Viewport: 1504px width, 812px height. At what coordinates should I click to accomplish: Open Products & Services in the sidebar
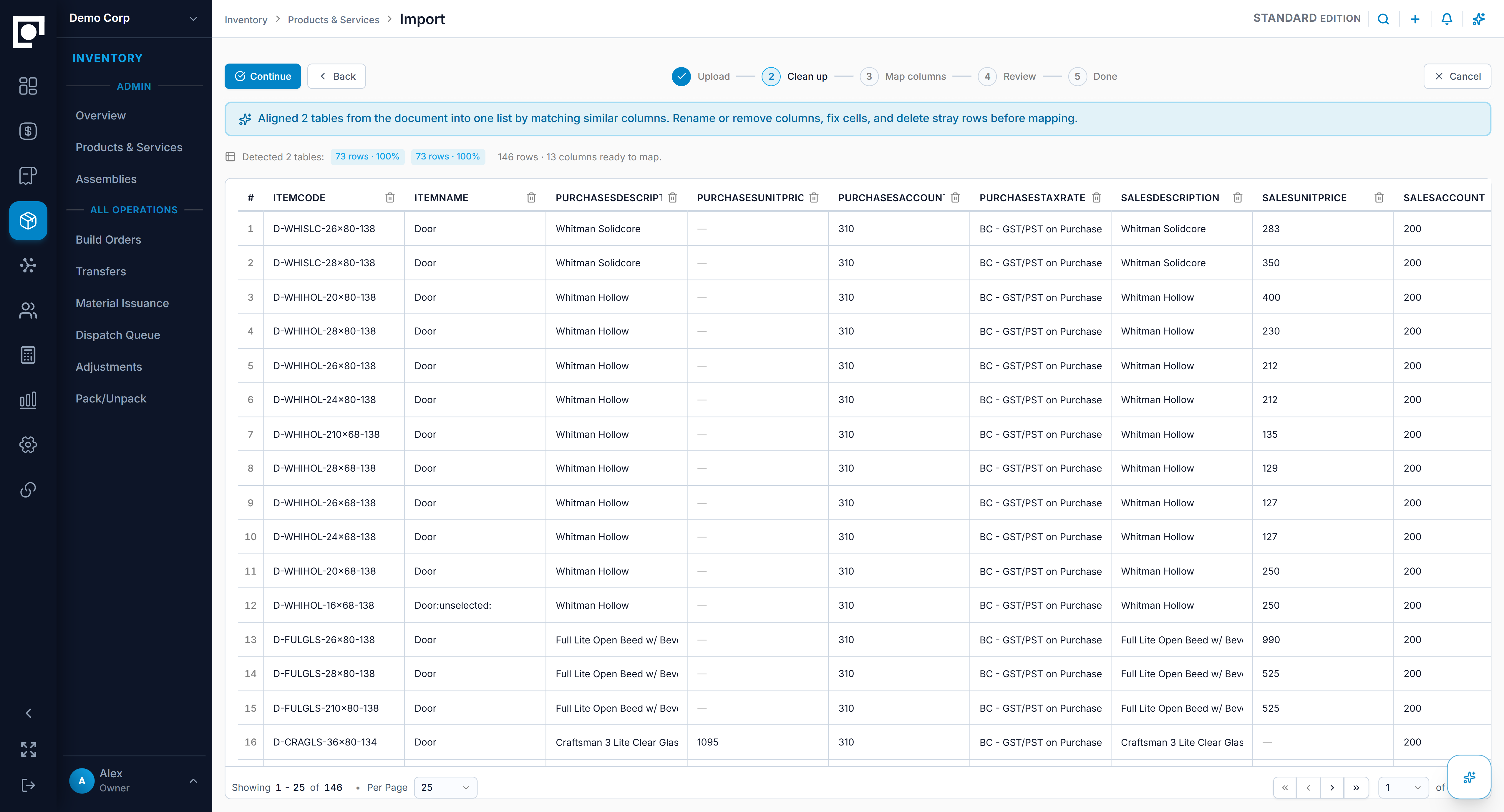[x=129, y=148]
